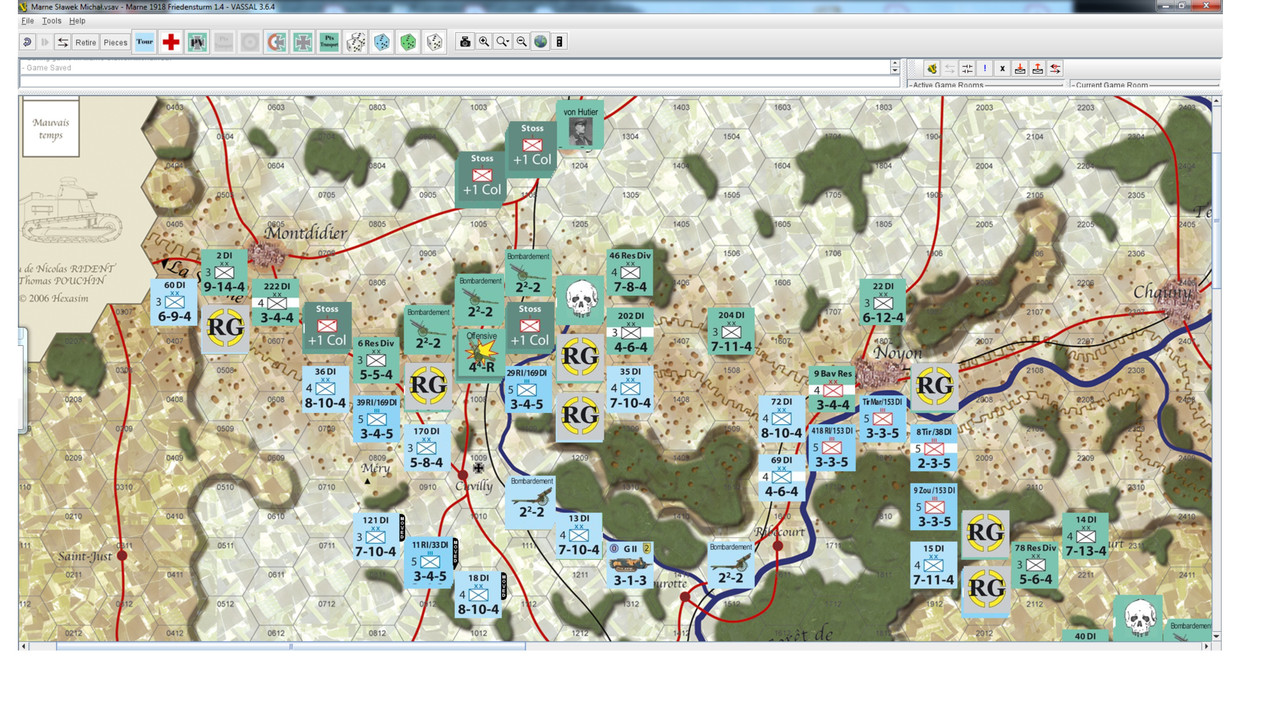Toggle the globe overview map icon
This screenshot has height=708, width=1280.
(x=541, y=42)
